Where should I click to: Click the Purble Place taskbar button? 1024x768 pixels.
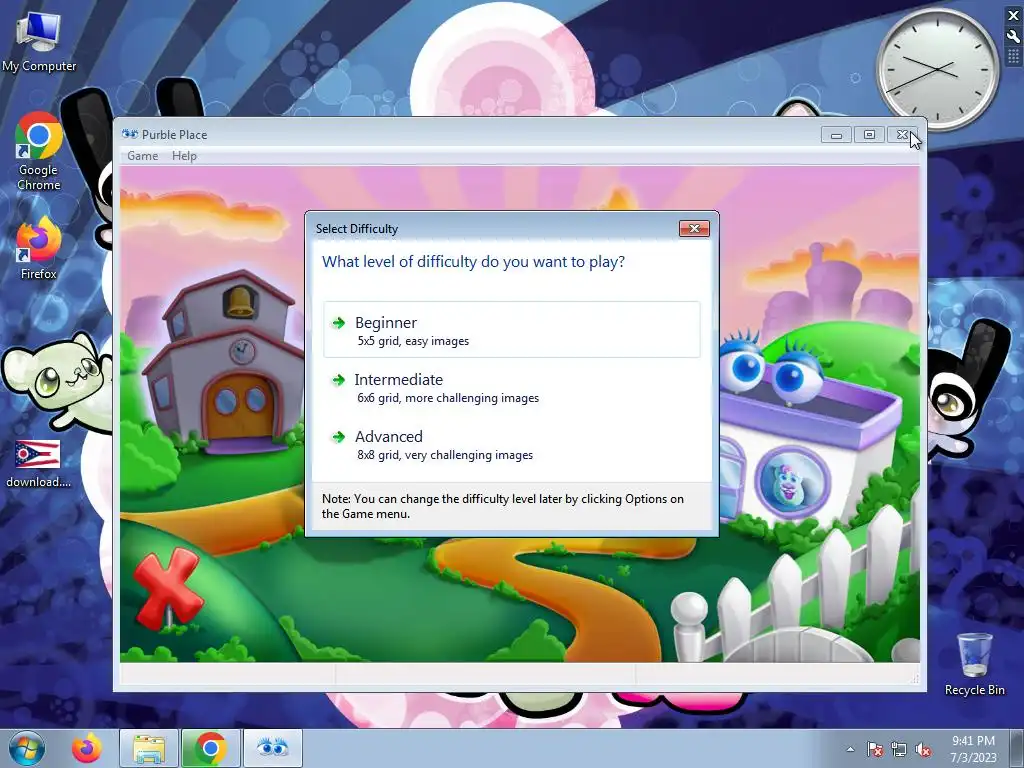pos(273,748)
